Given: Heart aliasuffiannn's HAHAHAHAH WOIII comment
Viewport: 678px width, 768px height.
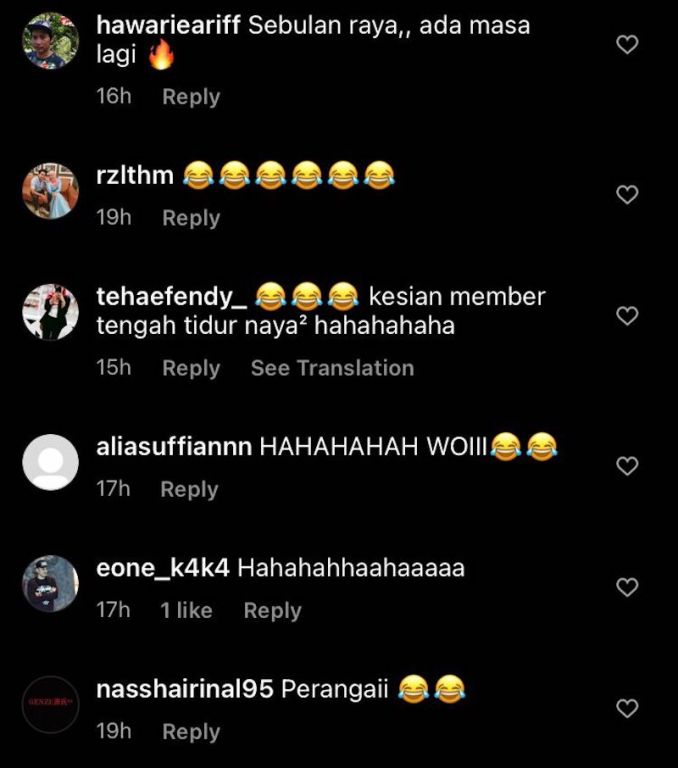Looking at the screenshot, I should click(x=627, y=466).
